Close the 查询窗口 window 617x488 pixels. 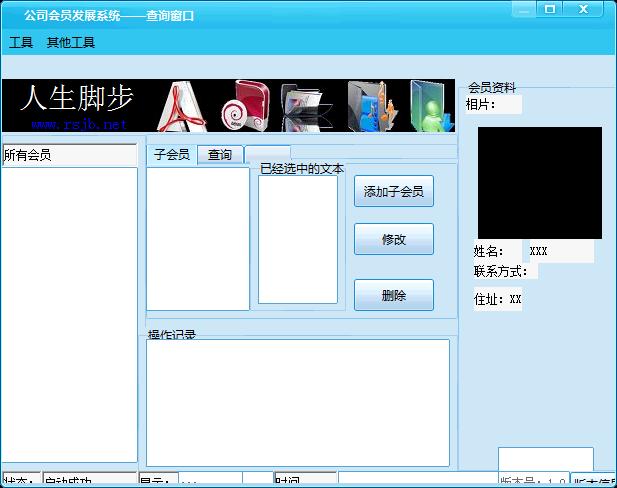click(x=583, y=9)
